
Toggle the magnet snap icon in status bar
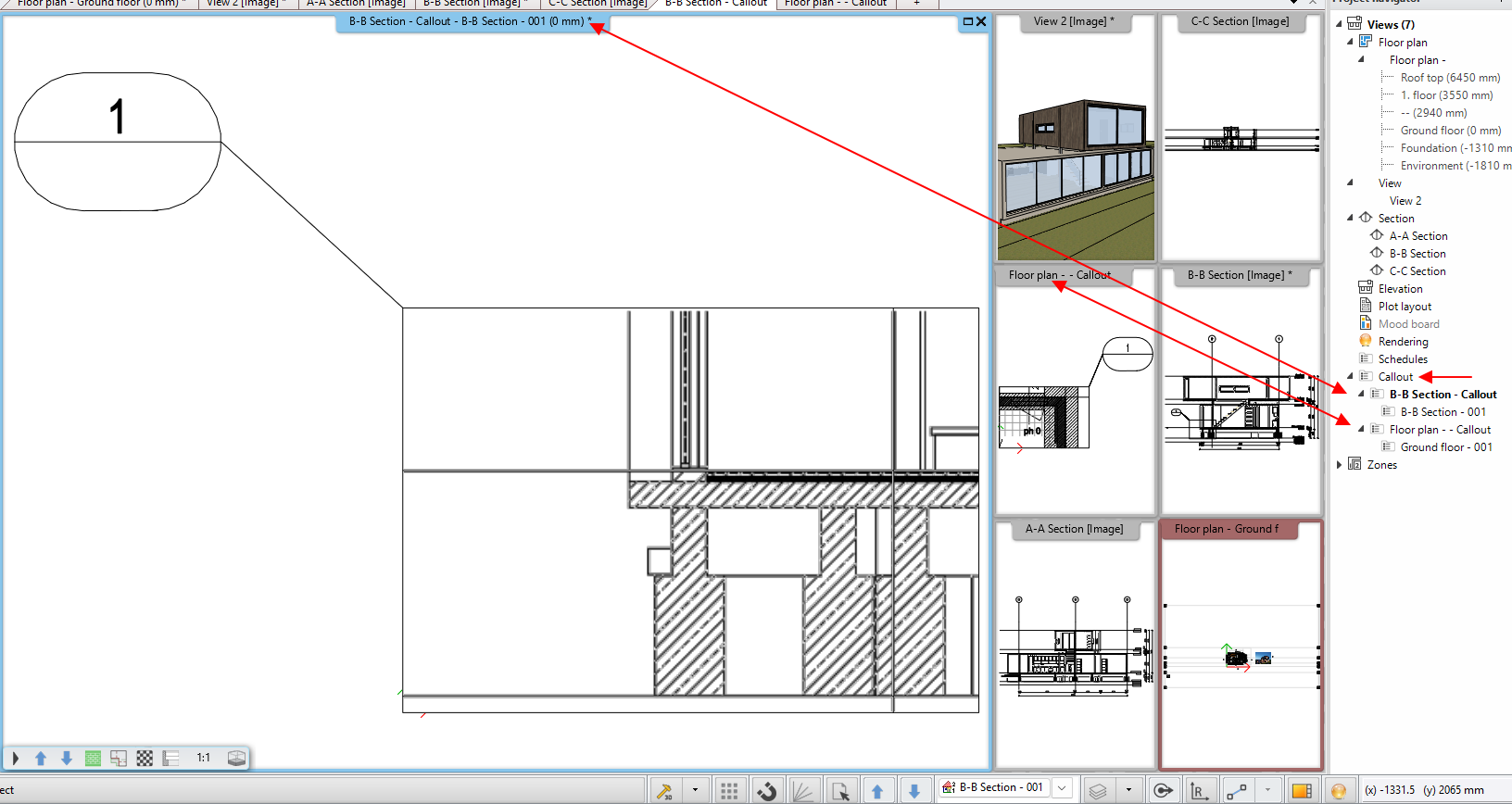(766, 790)
